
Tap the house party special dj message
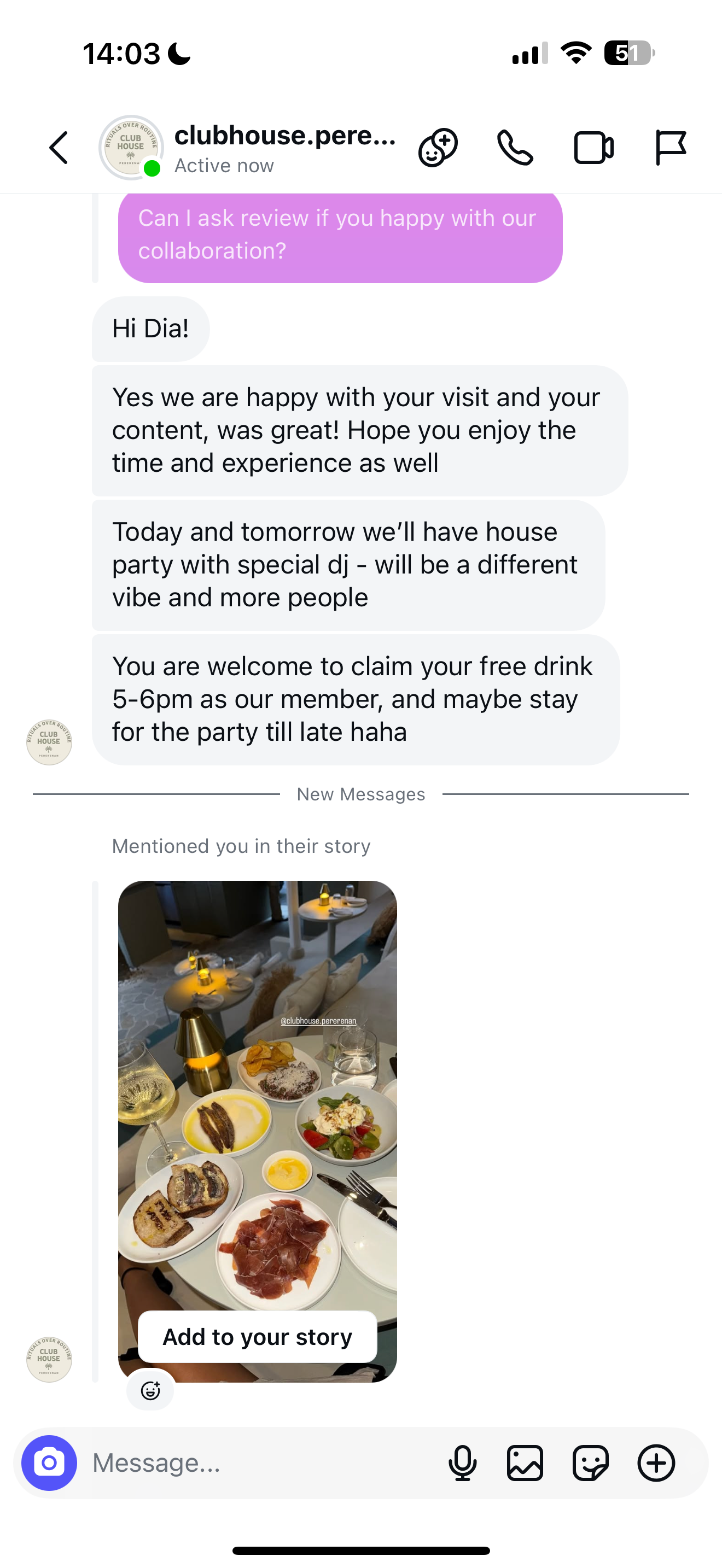coord(348,565)
